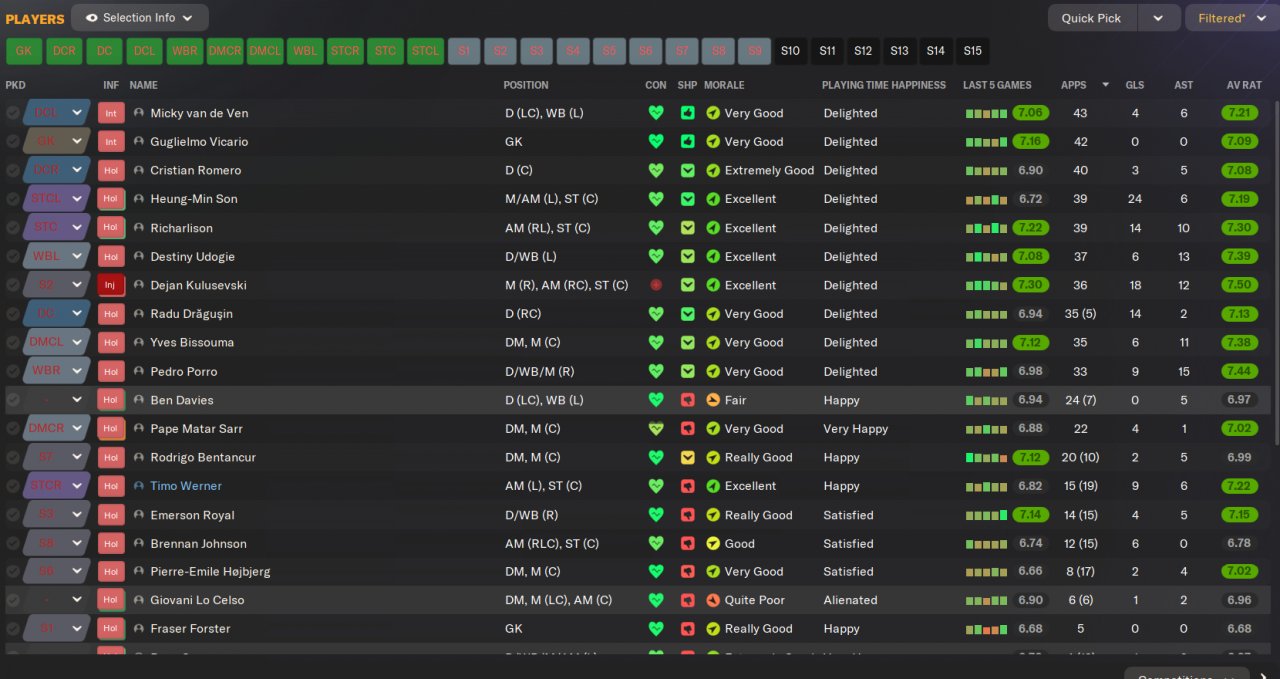Sort by the MORALE column header
The height and width of the screenshot is (679, 1280).
click(x=724, y=85)
